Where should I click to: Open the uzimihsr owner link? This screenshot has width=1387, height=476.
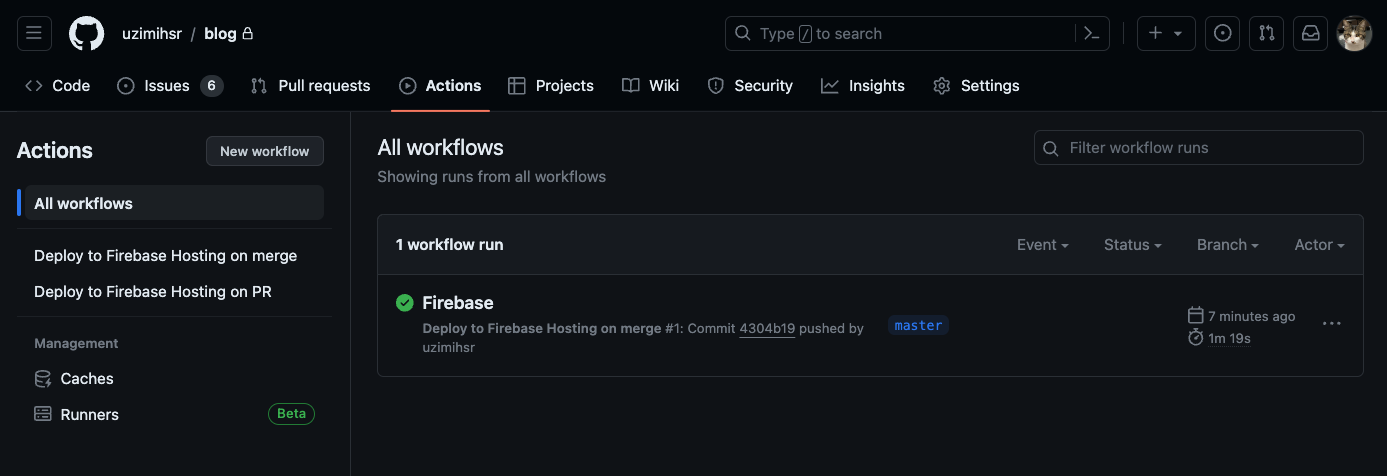click(x=152, y=33)
